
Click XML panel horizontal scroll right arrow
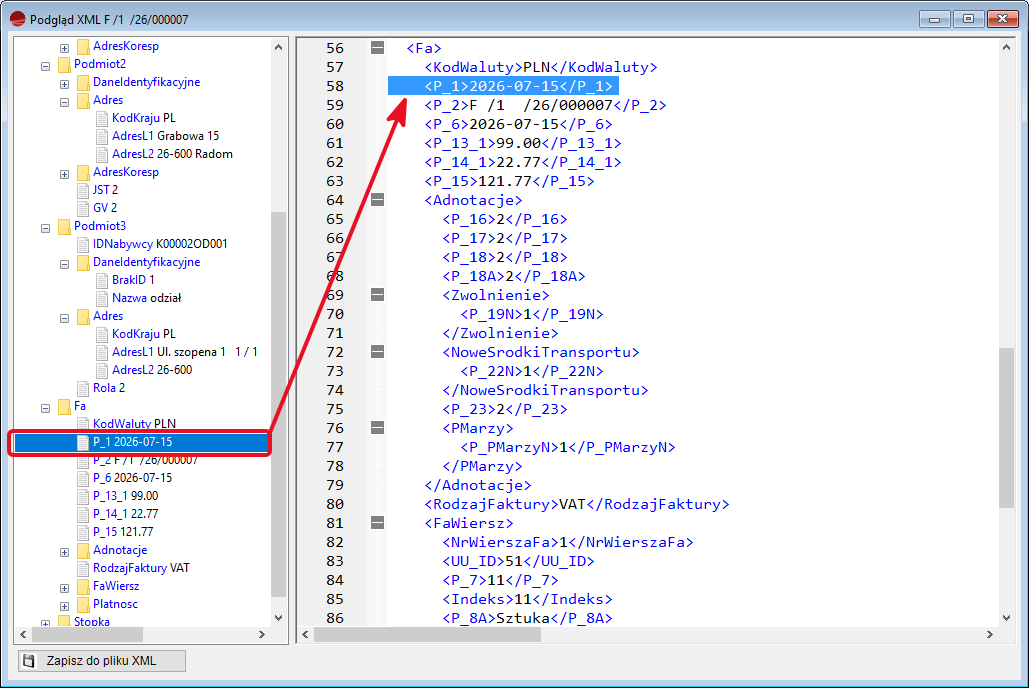tap(990, 635)
